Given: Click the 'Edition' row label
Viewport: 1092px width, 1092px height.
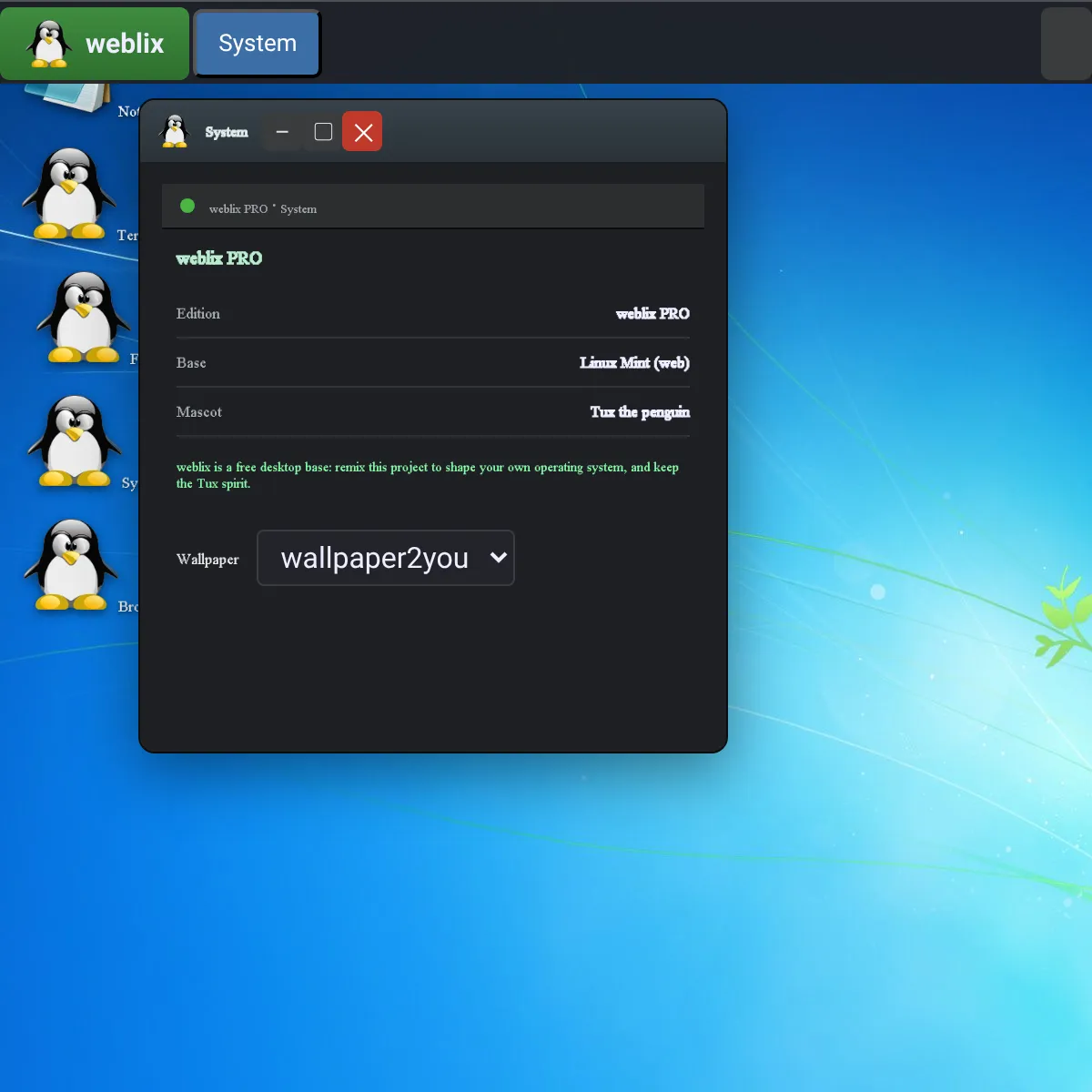Looking at the screenshot, I should click(198, 314).
